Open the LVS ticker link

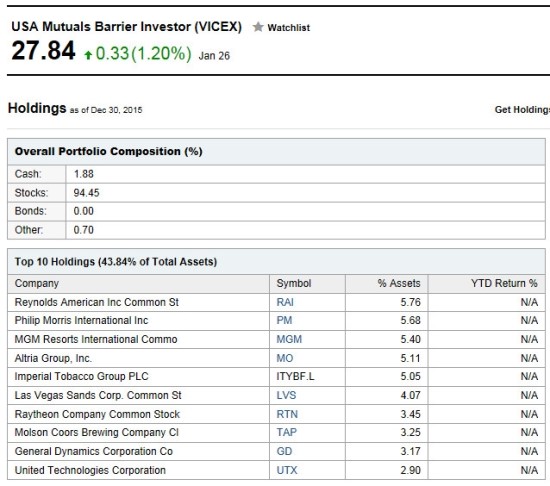pos(286,396)
